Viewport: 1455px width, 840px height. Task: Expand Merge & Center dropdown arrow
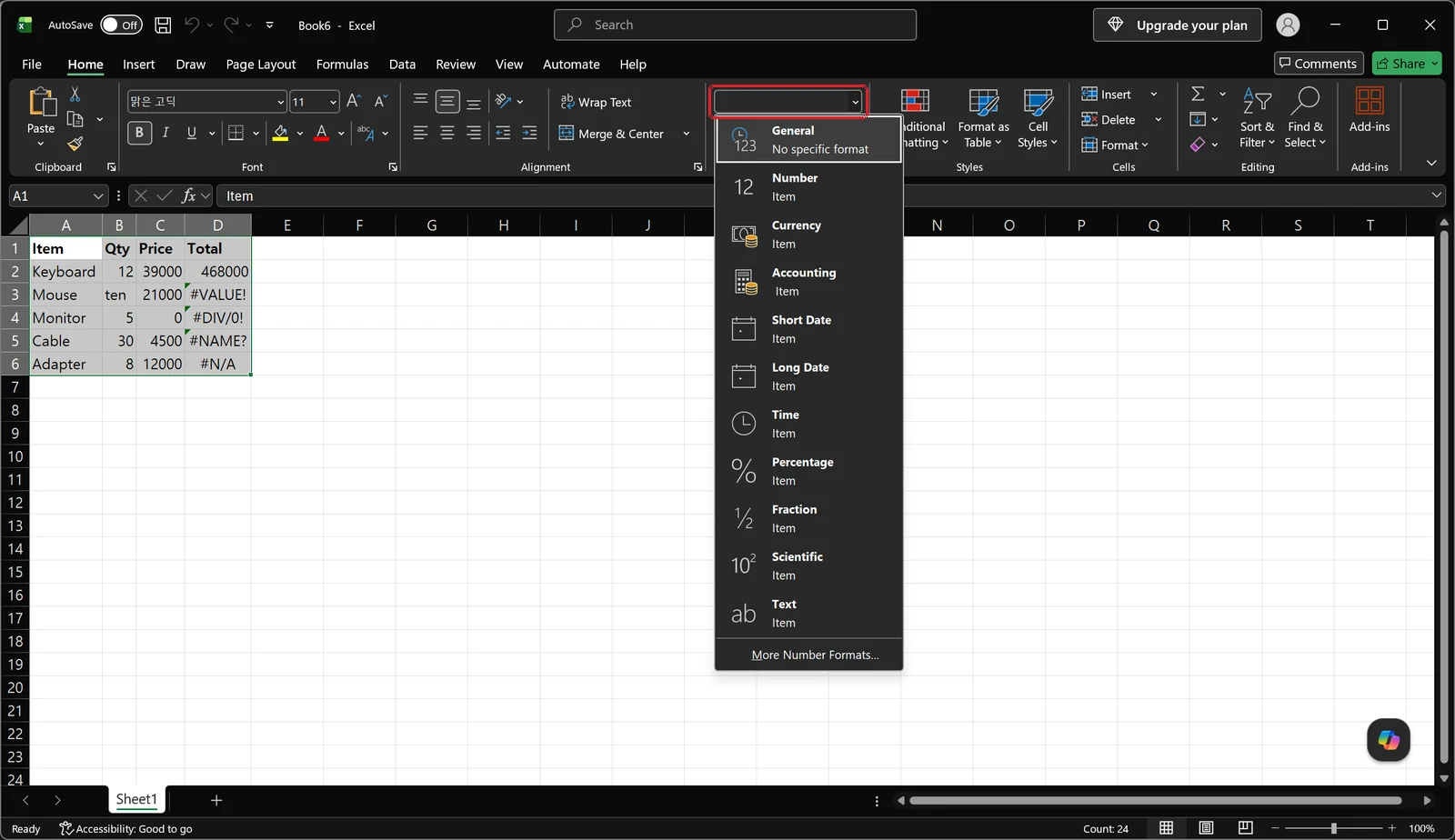(686, 134)
